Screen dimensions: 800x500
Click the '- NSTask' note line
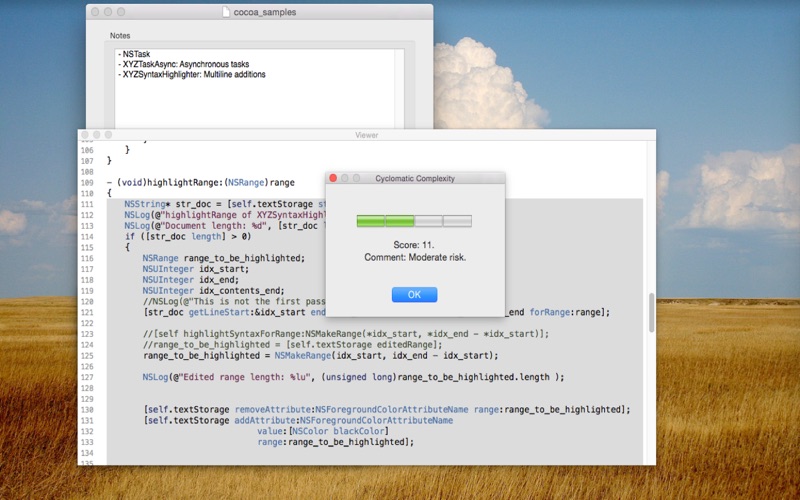134,54
